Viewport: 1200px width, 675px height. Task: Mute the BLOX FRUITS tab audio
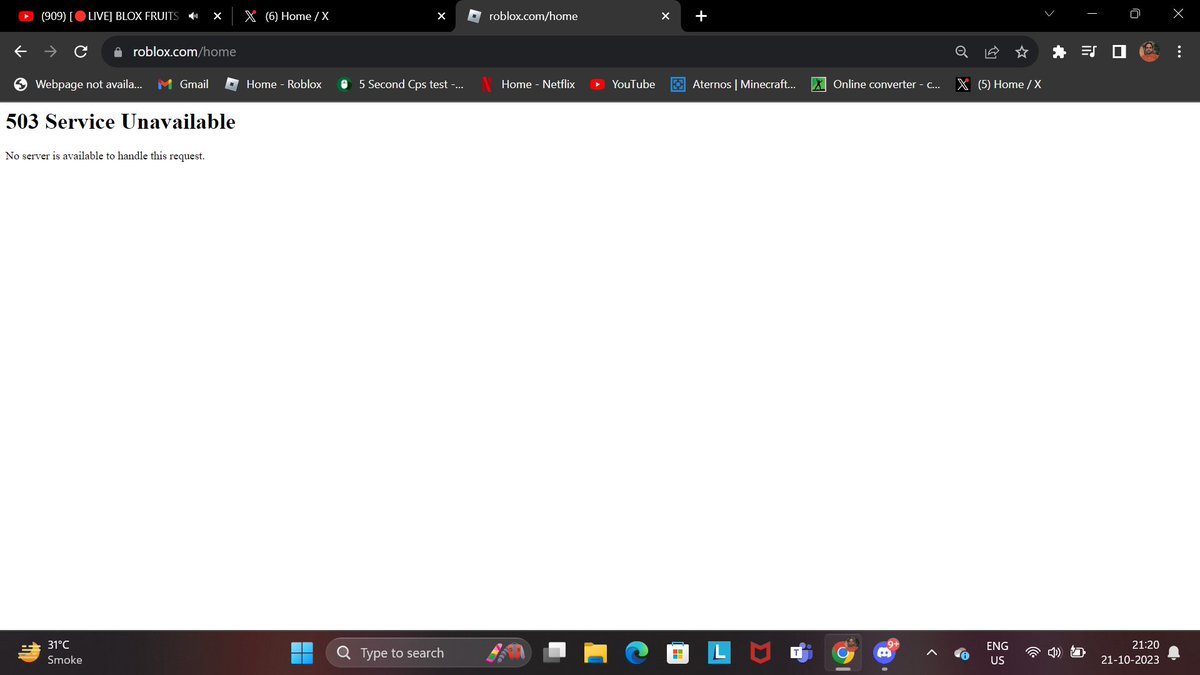coord(193,16)
